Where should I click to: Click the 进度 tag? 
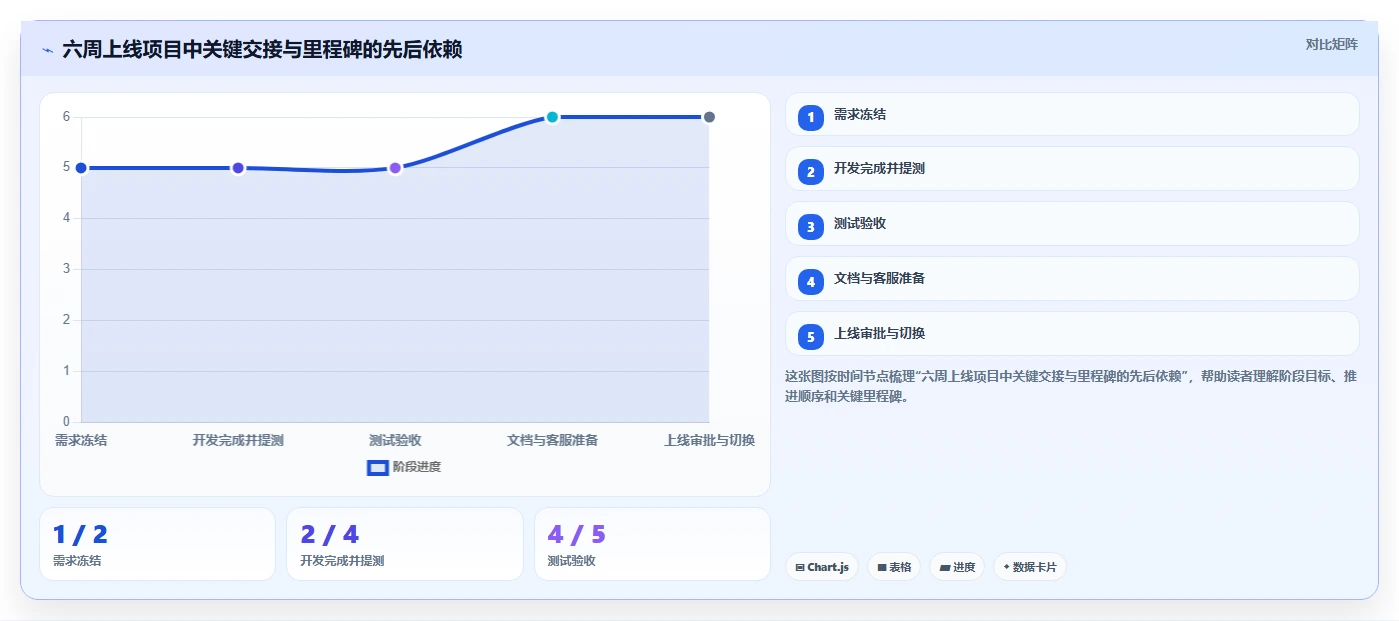(957, 567)
